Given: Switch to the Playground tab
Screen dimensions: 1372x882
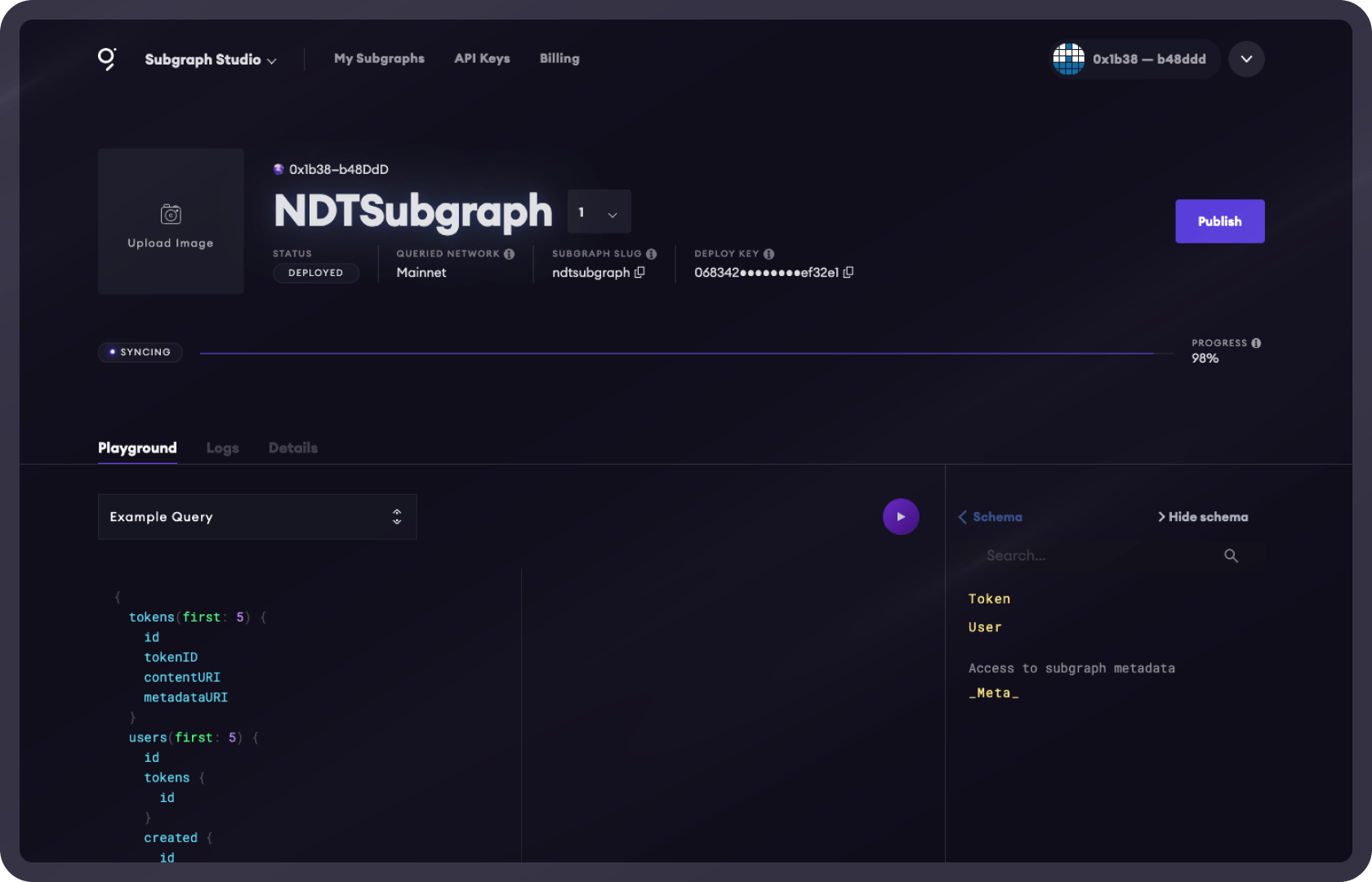Looking at the screenshot, I should pyautogui.click(x=137, y=448).
